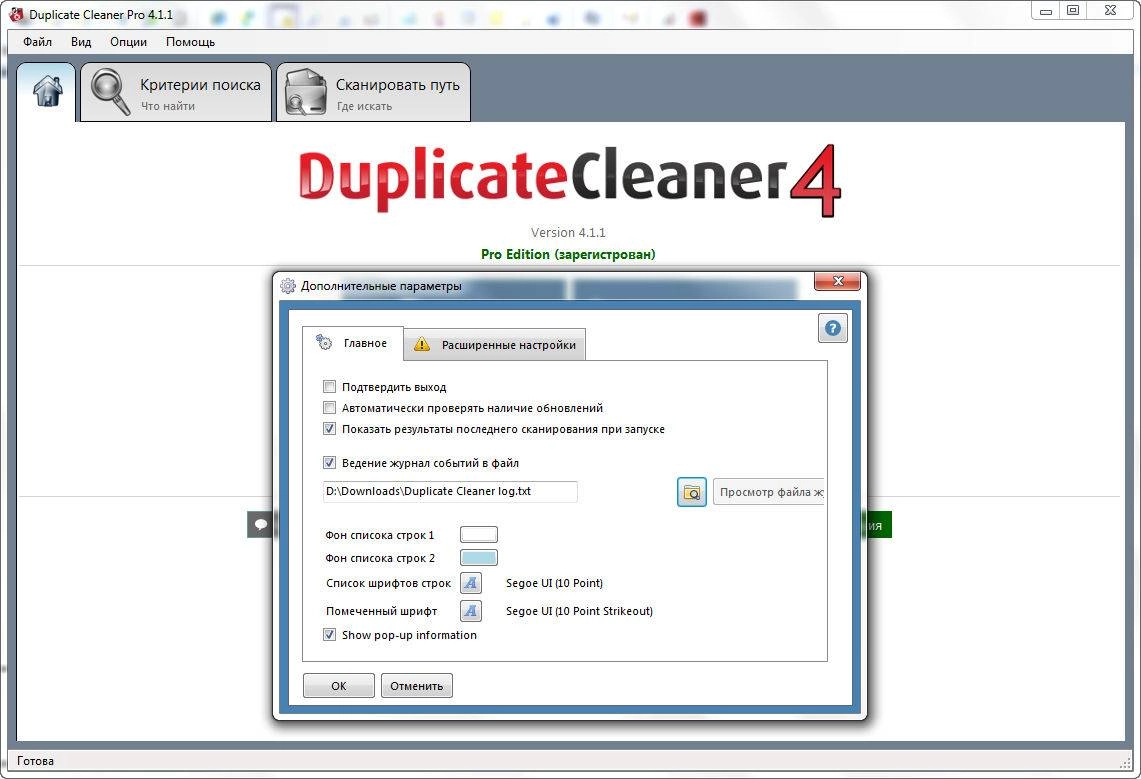Switch to Расширенные настройки tab
The height and width of the screenshot is (779, 1141).
click(x=495, y=345)
